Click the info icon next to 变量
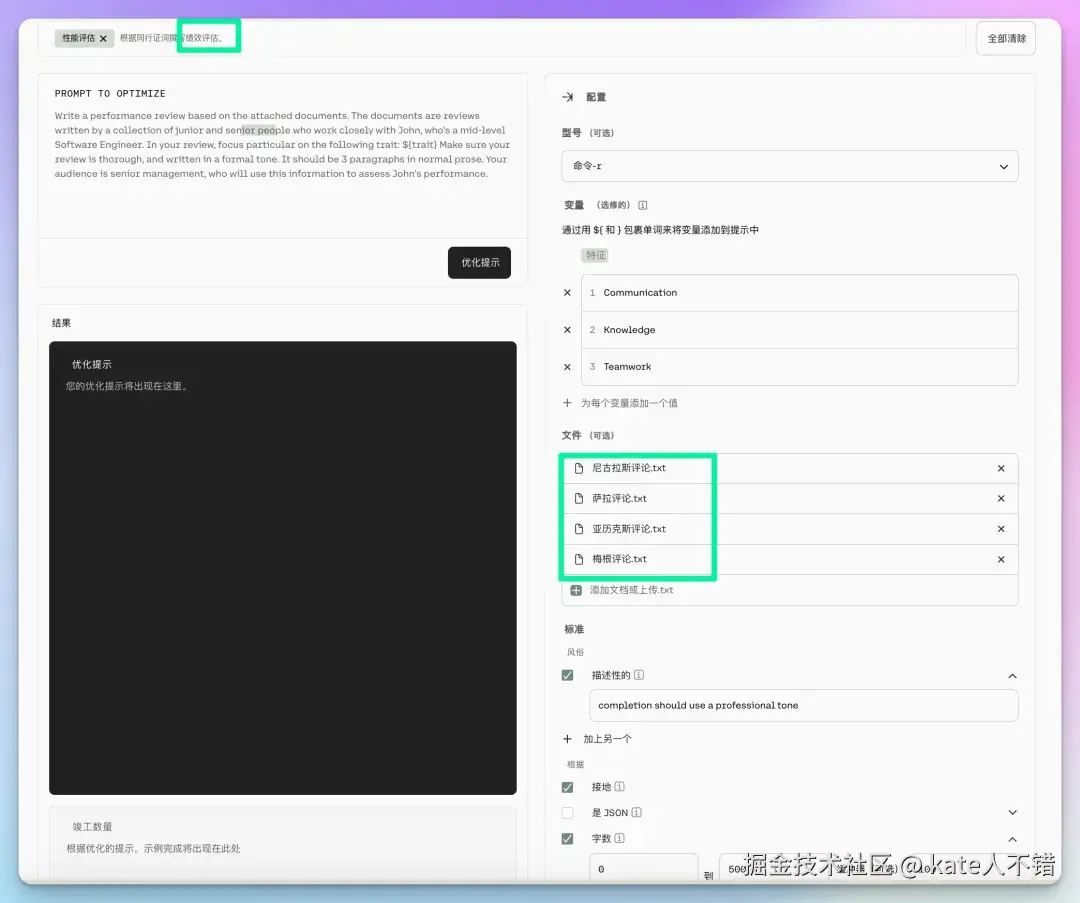This screenshot has height=903, width=1080. 643,205
